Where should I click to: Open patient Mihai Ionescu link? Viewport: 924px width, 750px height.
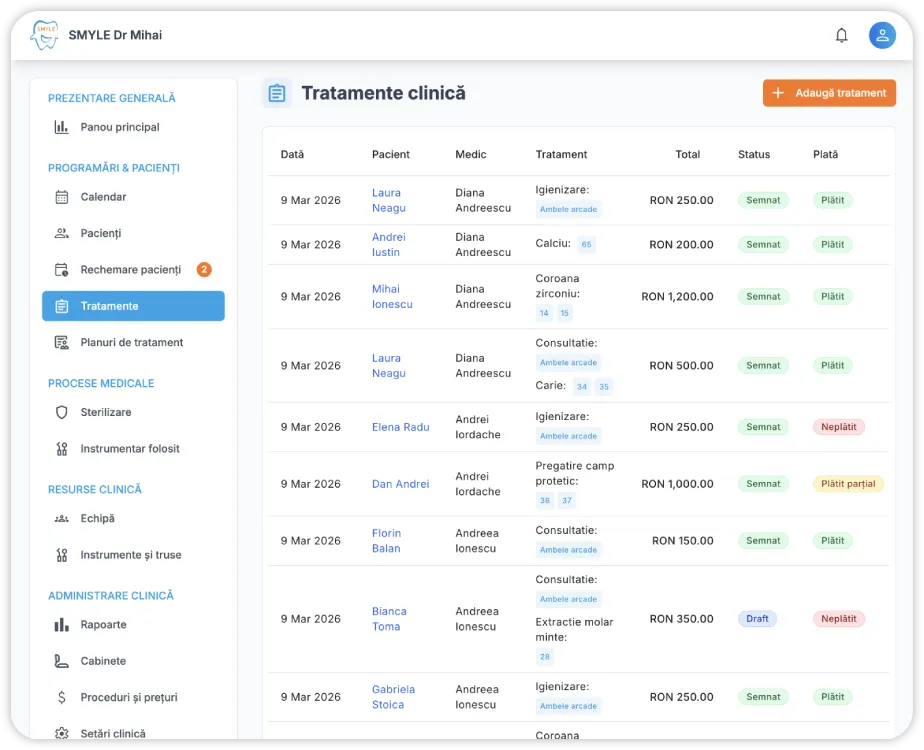(392, 296)
